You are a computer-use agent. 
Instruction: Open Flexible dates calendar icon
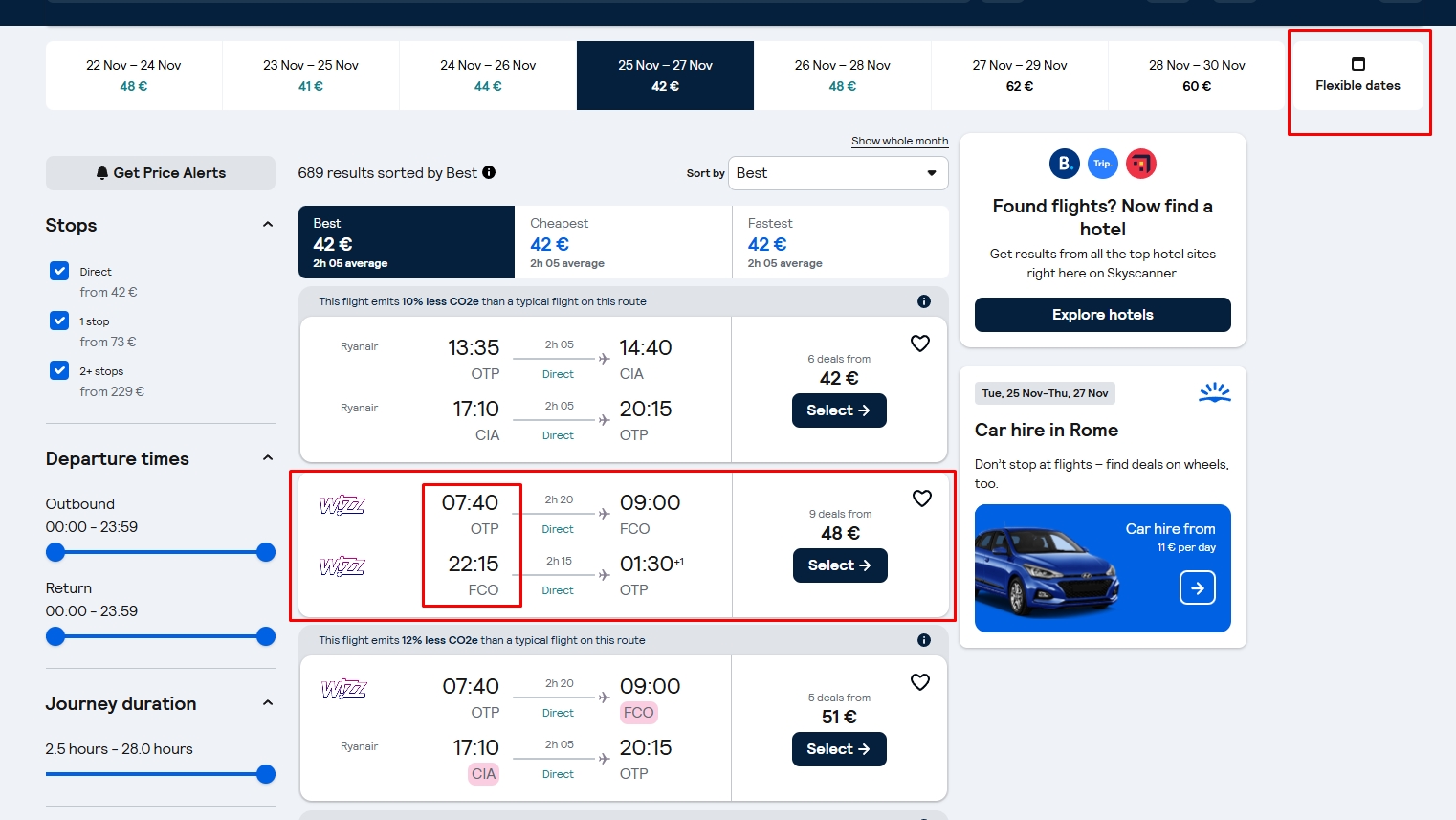click(x=1357, y=65)
